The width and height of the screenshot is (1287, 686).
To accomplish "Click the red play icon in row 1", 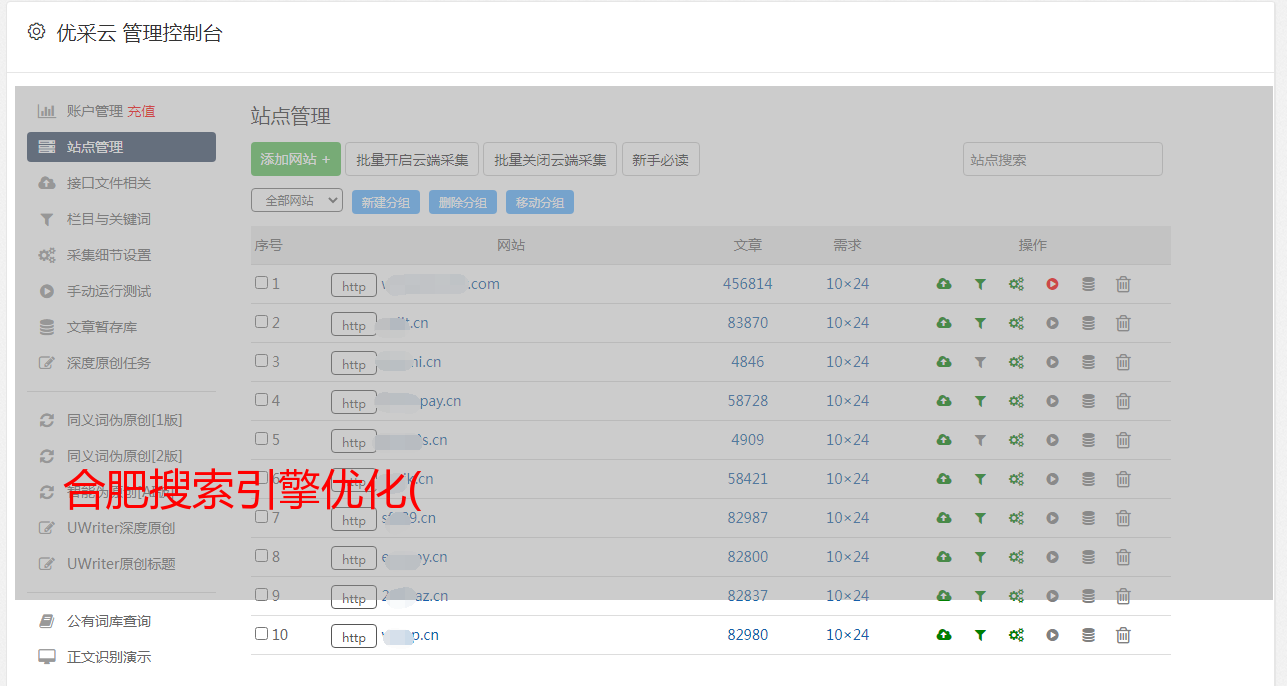I will coord(1052,284).
